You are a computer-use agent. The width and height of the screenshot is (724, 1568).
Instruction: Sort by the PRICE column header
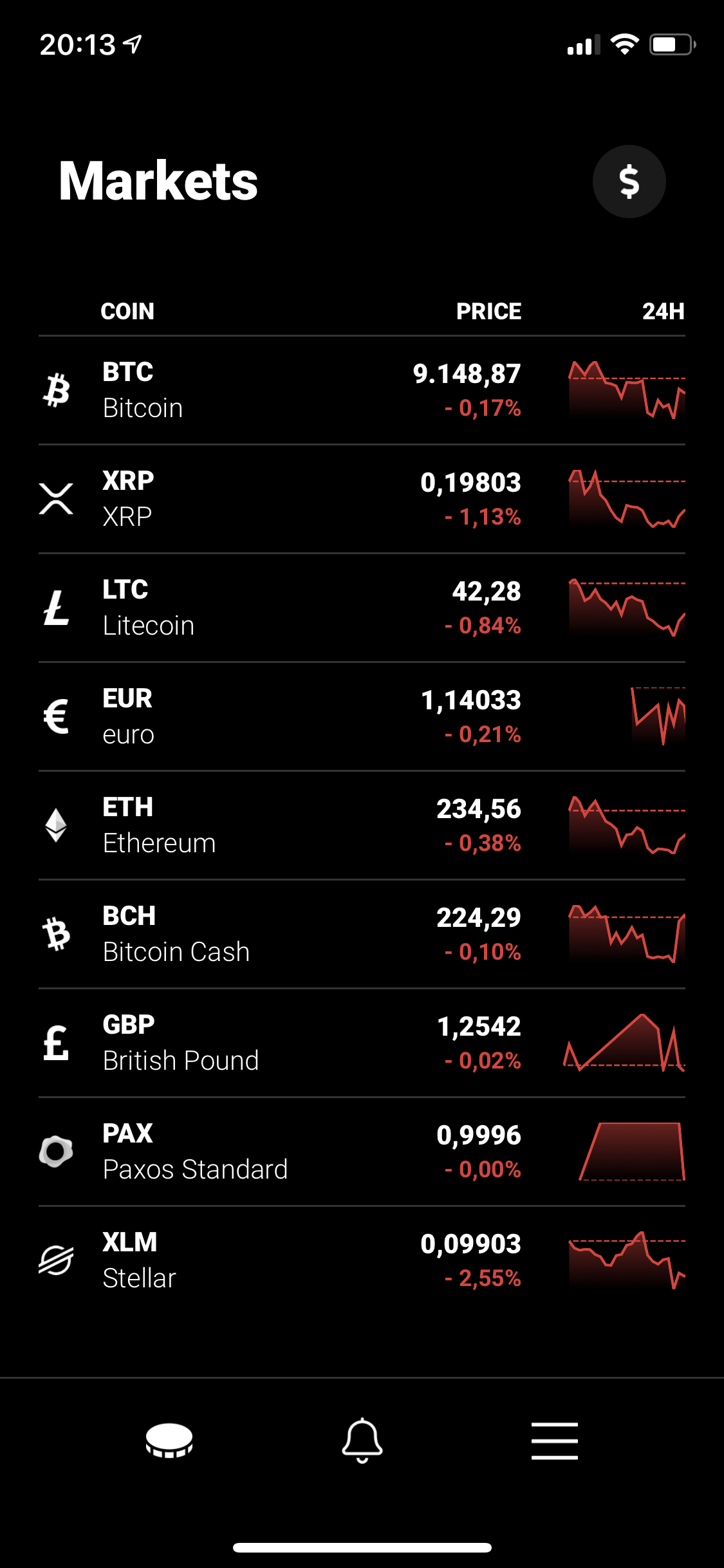(x=488, y=312)
